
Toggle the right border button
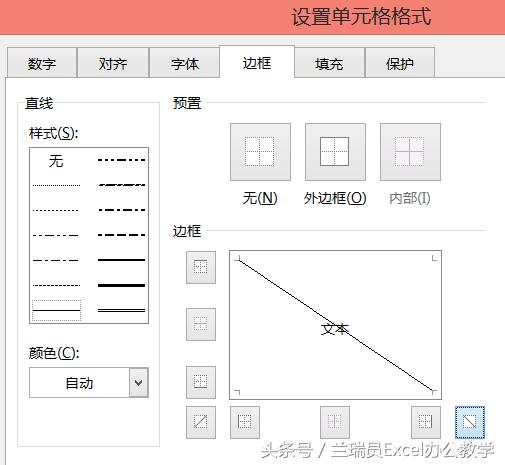(426, 422)
